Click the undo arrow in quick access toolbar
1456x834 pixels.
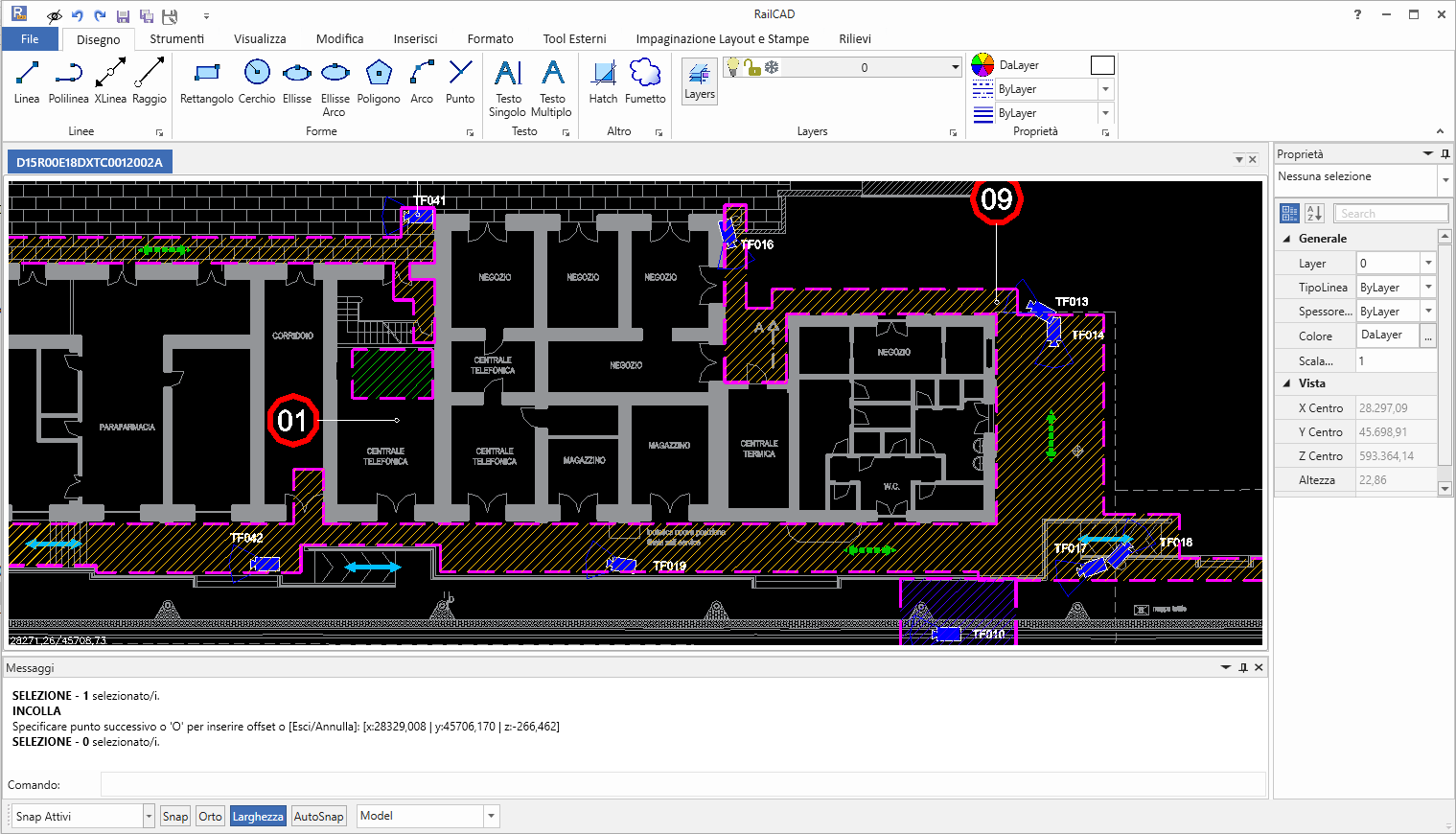[x=78, y=15]
